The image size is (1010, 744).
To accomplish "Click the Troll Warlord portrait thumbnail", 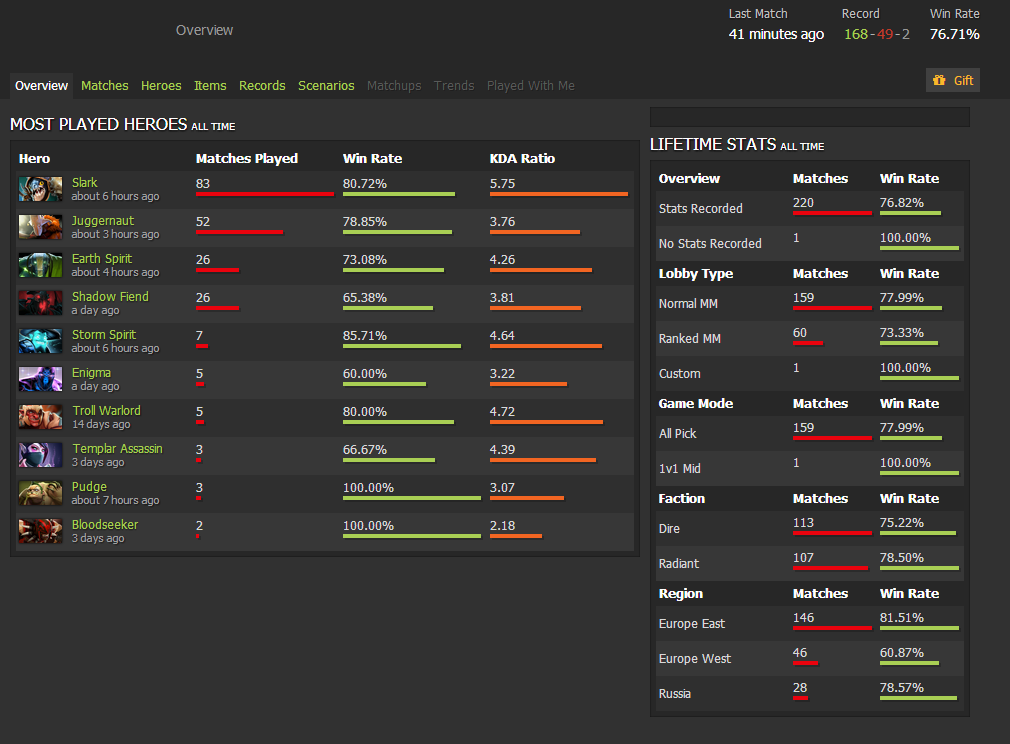I will (40, 417).
